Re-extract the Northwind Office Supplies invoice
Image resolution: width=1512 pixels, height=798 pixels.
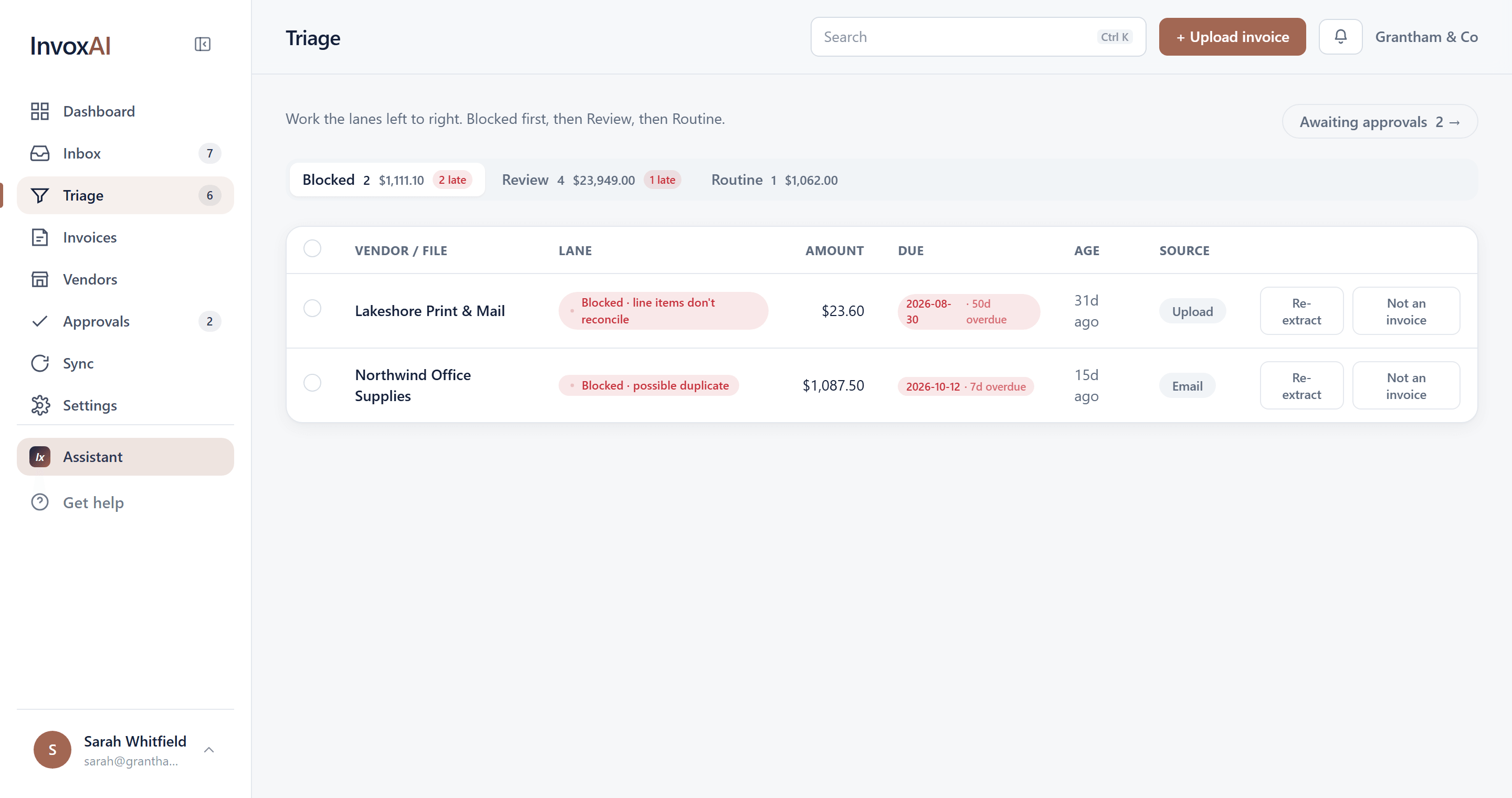pyautogui.click(x=1301, y=385)
